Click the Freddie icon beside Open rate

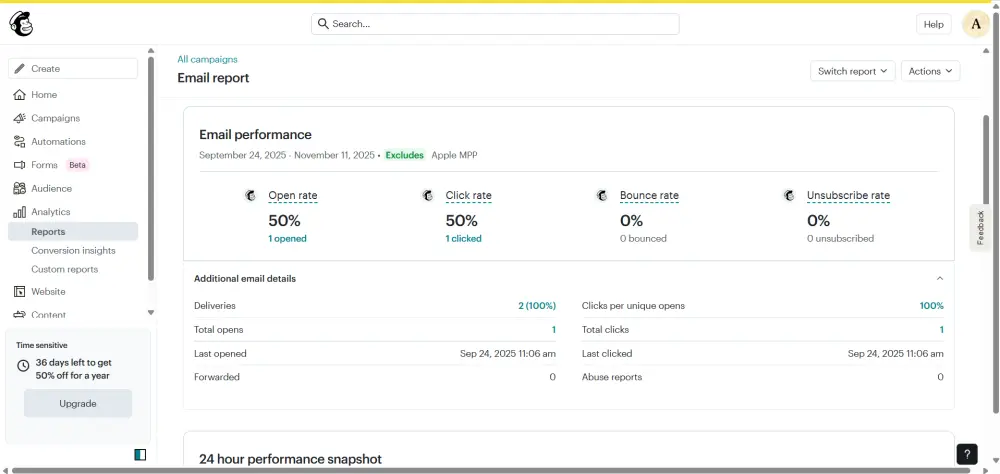coord(251,196)
